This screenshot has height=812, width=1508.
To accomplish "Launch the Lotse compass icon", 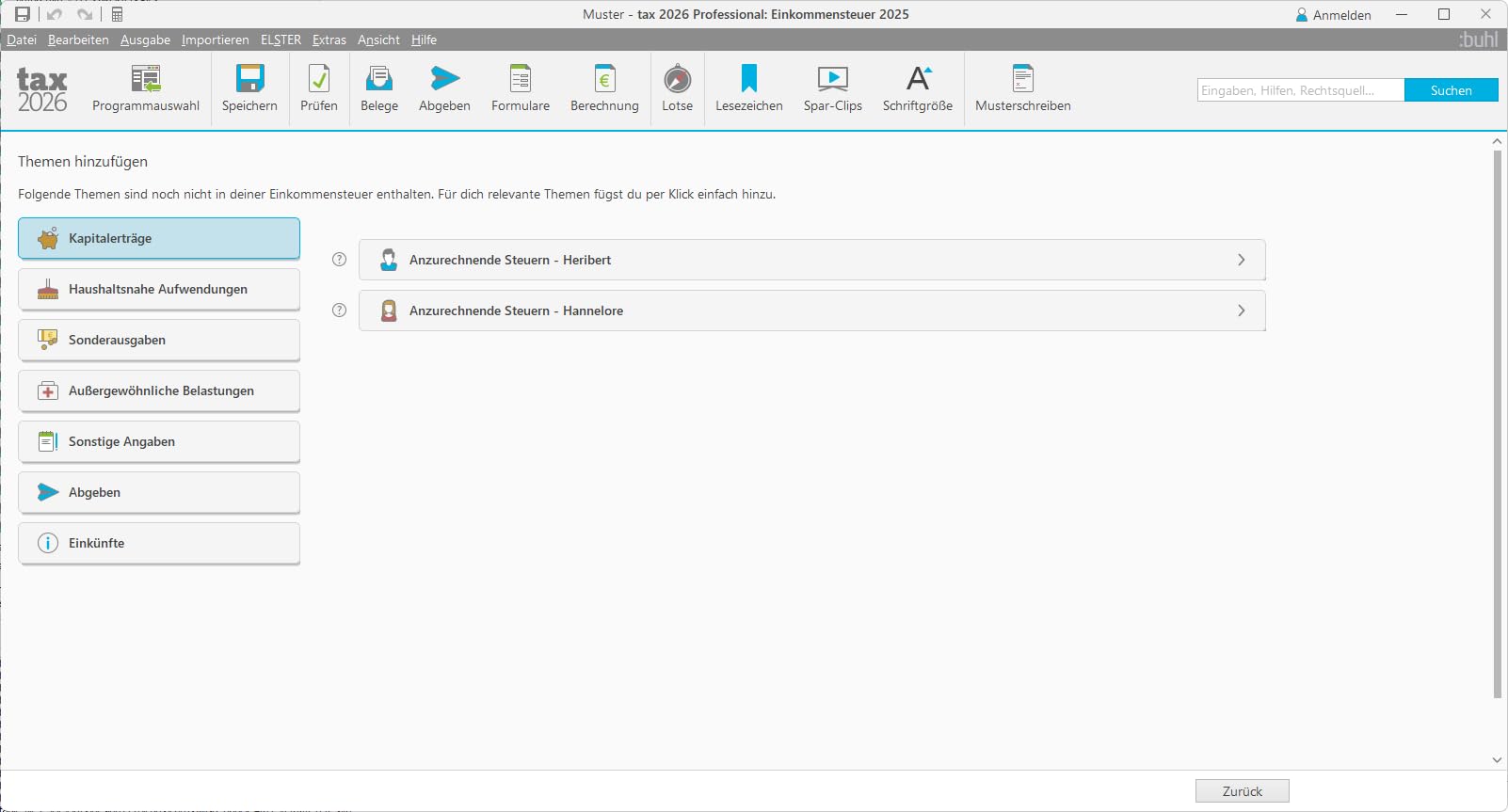I will pyautogui.click(x=677, y=79).
